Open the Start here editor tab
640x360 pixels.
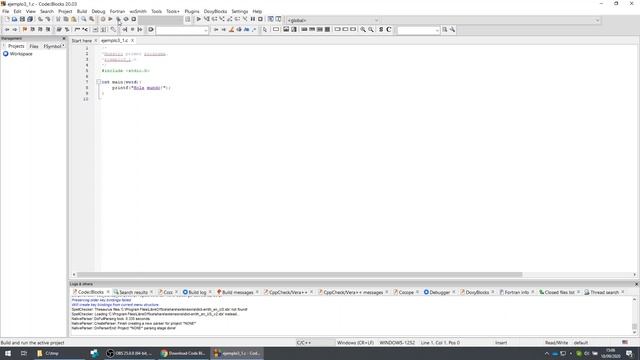pos(82,40)
